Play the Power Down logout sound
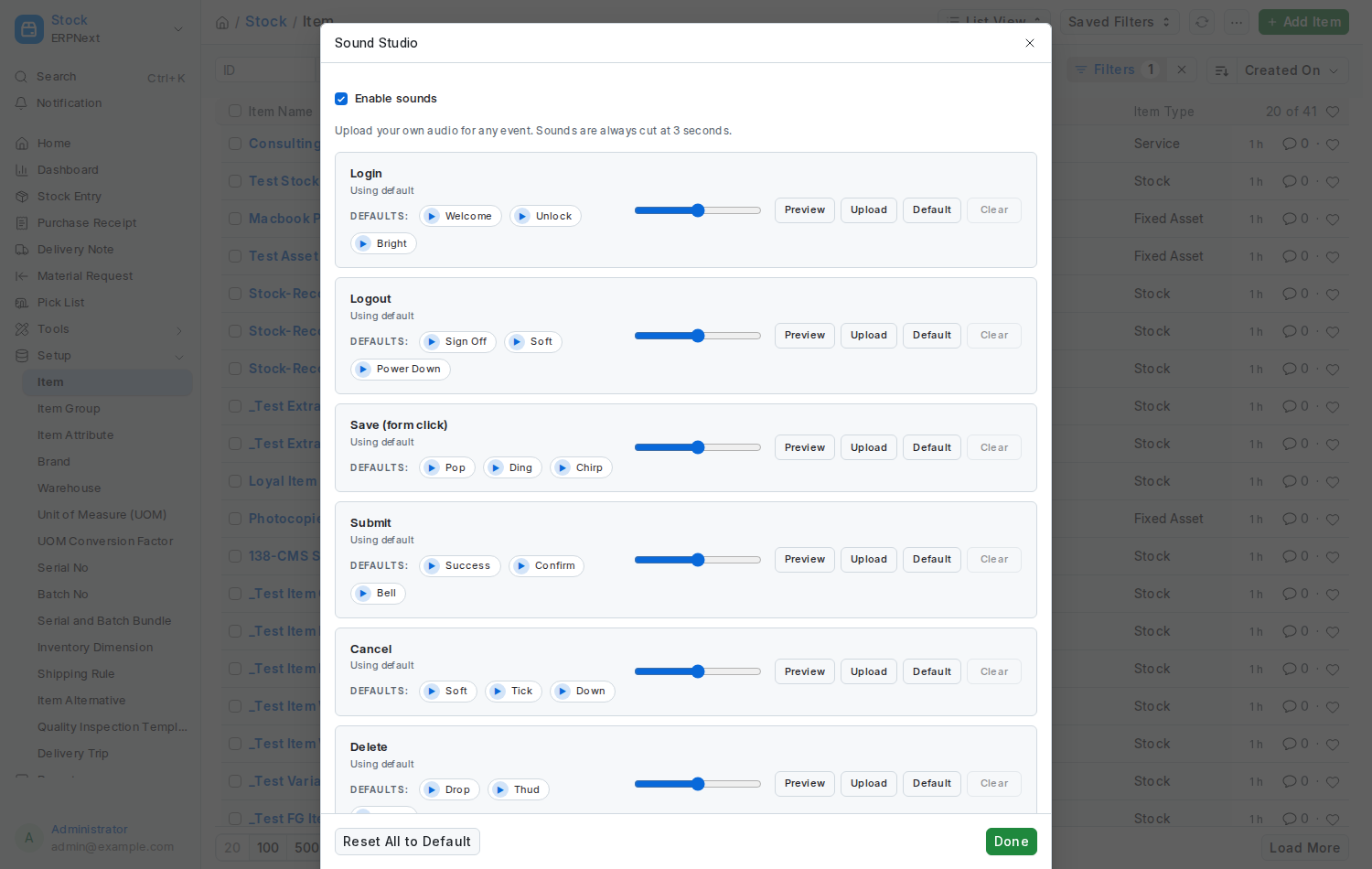Image resolution: width=1372 pixels, height=869 pixels. click(400, 370)
